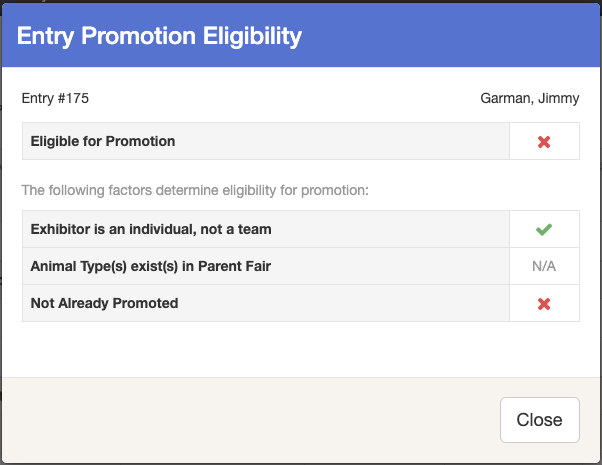Click the green checkmark in the Exhibitor row
This screenshot has height=465, width=602.
pos(544,230)
